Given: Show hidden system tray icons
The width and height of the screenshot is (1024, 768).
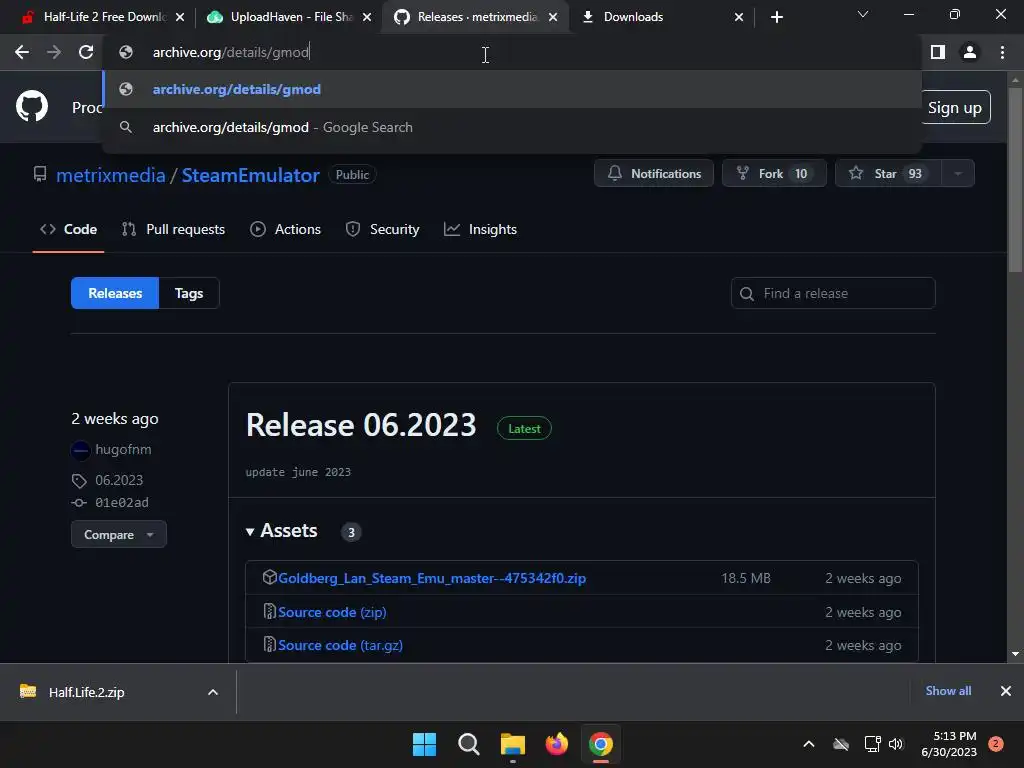Looking at the screenshot, I should (808, 744).
